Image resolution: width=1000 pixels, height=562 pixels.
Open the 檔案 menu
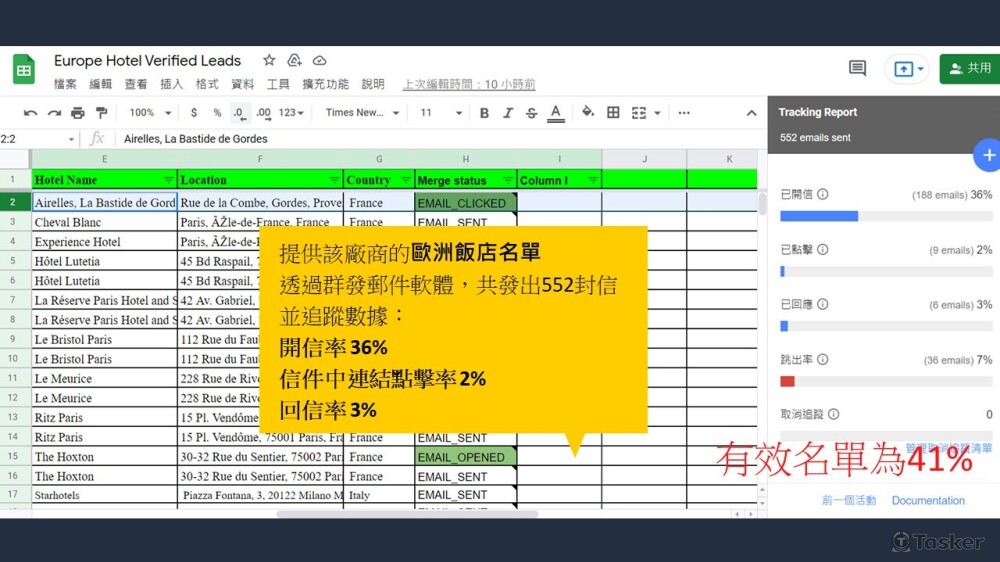[x=65, y=84]
